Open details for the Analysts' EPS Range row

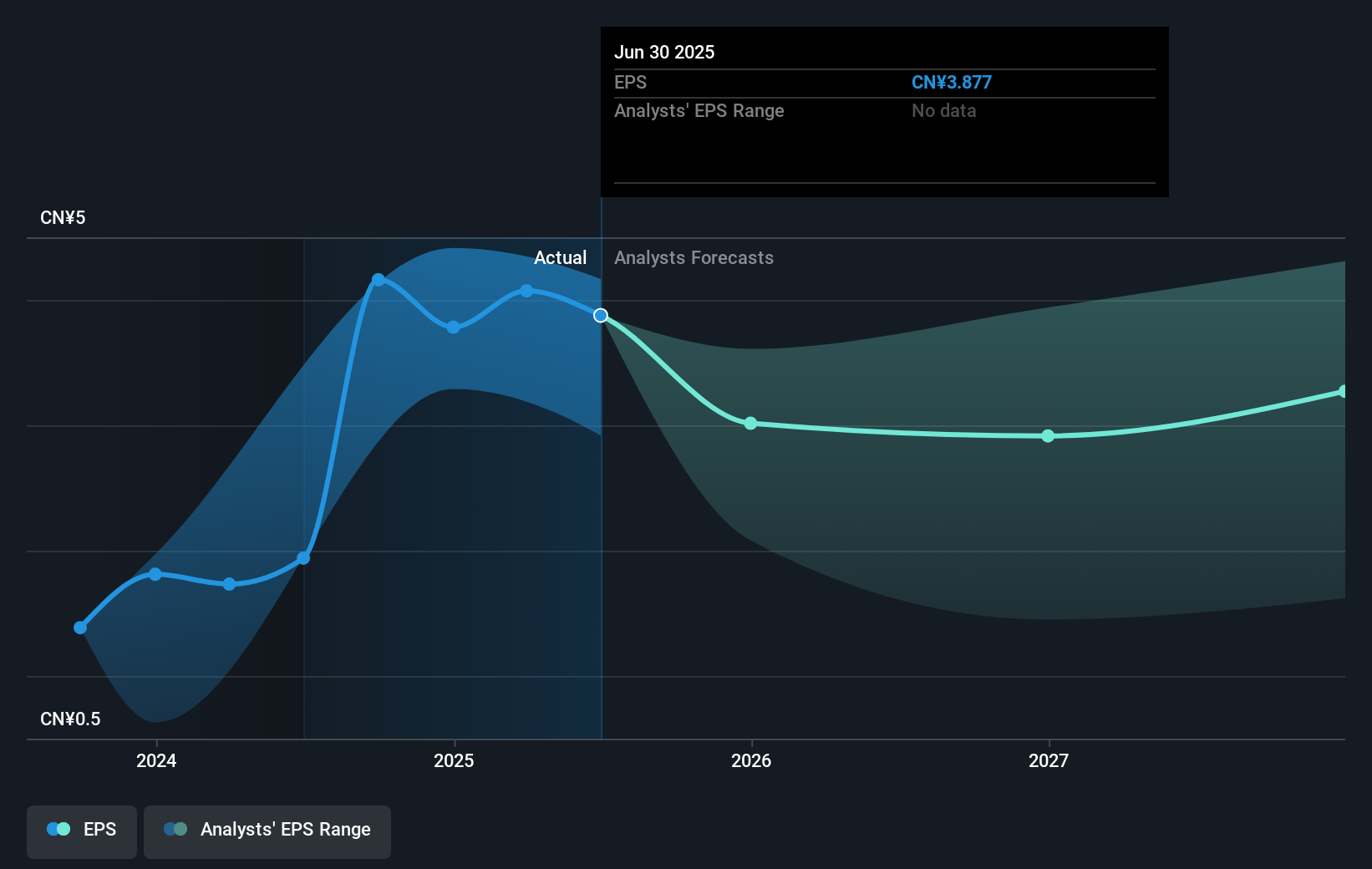699,110
